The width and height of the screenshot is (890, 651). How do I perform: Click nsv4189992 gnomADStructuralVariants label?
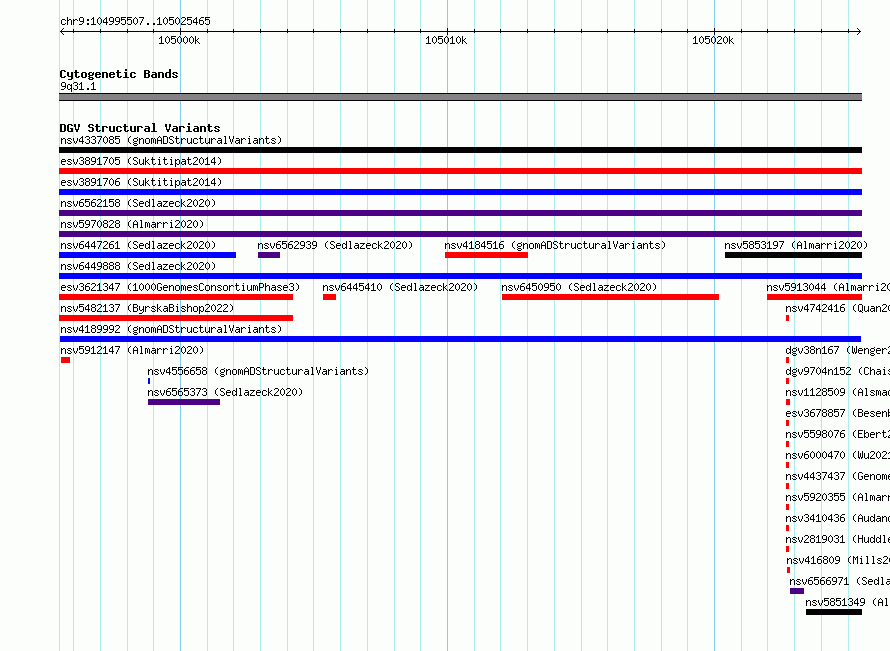pyautogui.click(x=171, y=329)
